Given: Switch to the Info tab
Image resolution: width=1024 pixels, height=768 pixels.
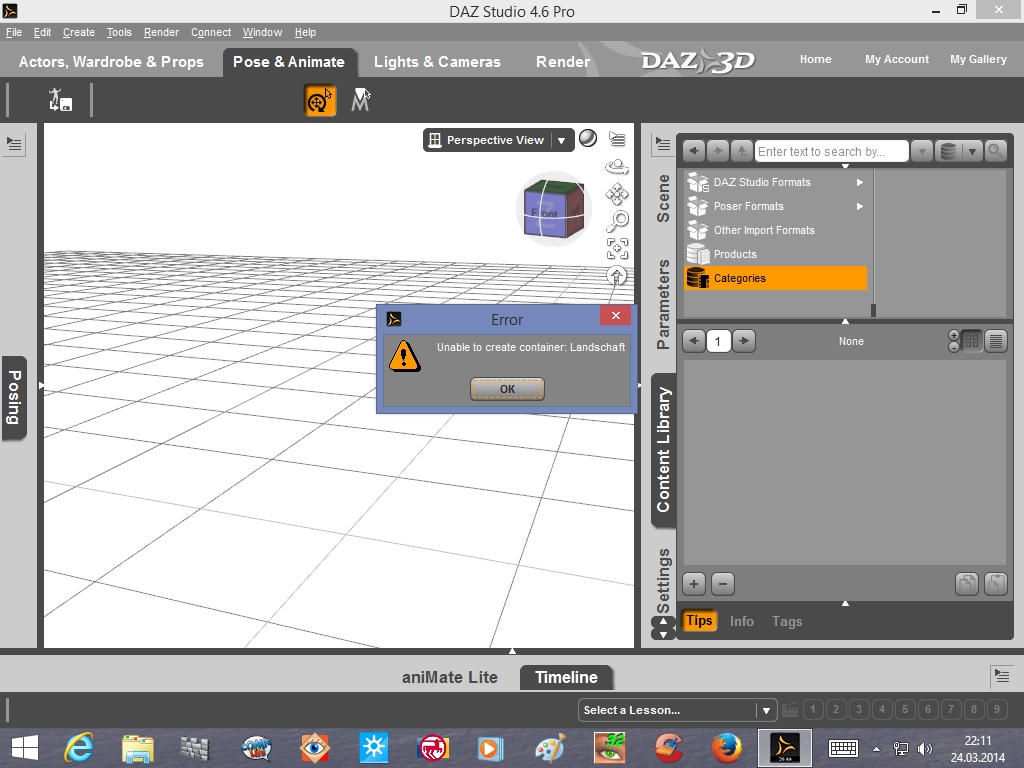Looking at the screenshot, I should pos(742,621).
